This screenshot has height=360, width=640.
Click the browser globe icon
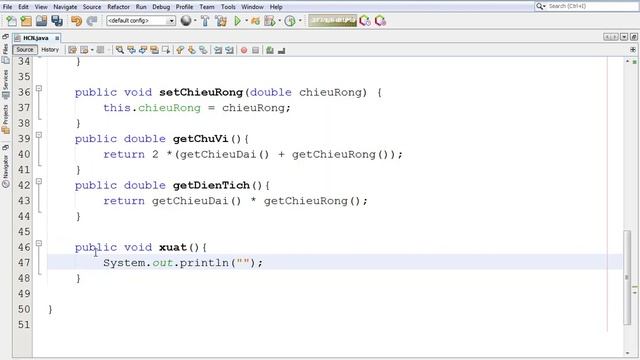click(x=186, y=20)
